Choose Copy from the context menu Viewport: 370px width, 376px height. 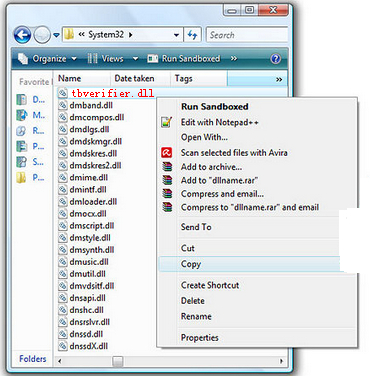click(x=249, y=264)
